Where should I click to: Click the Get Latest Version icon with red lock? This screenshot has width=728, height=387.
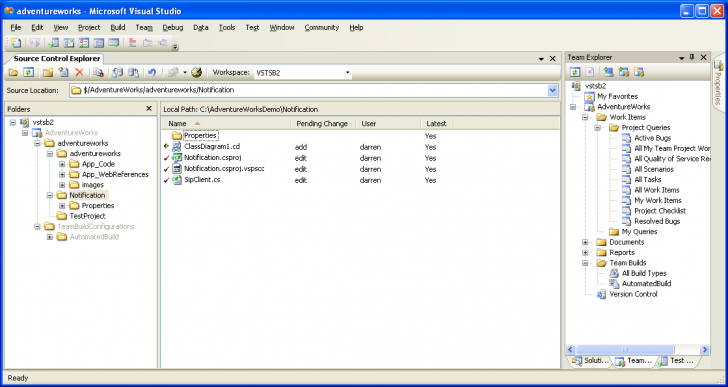98,73
